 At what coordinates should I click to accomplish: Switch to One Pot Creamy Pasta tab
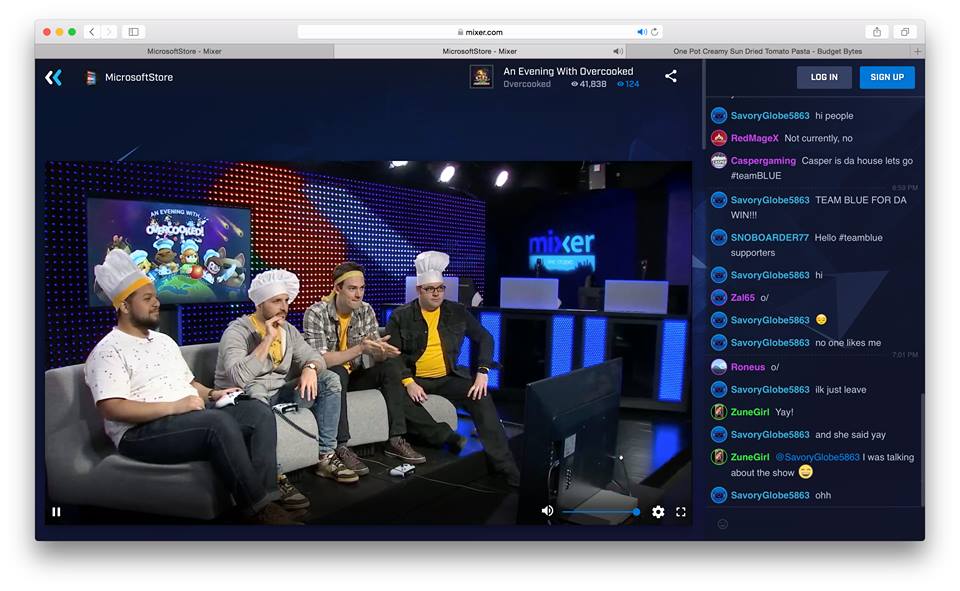[768, 51]
